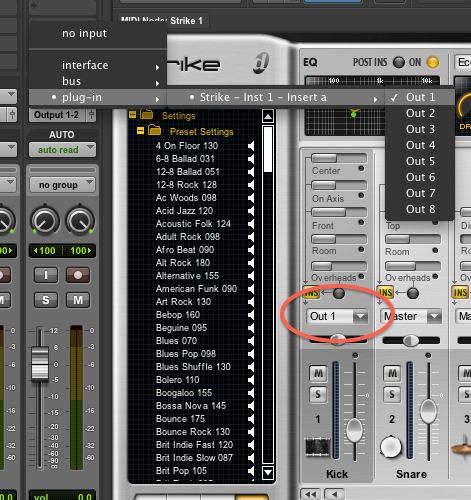Click the kick drum image in channel 1
Image resolution: width=471 pixels, height=500 pixels.
click(317, 447)
